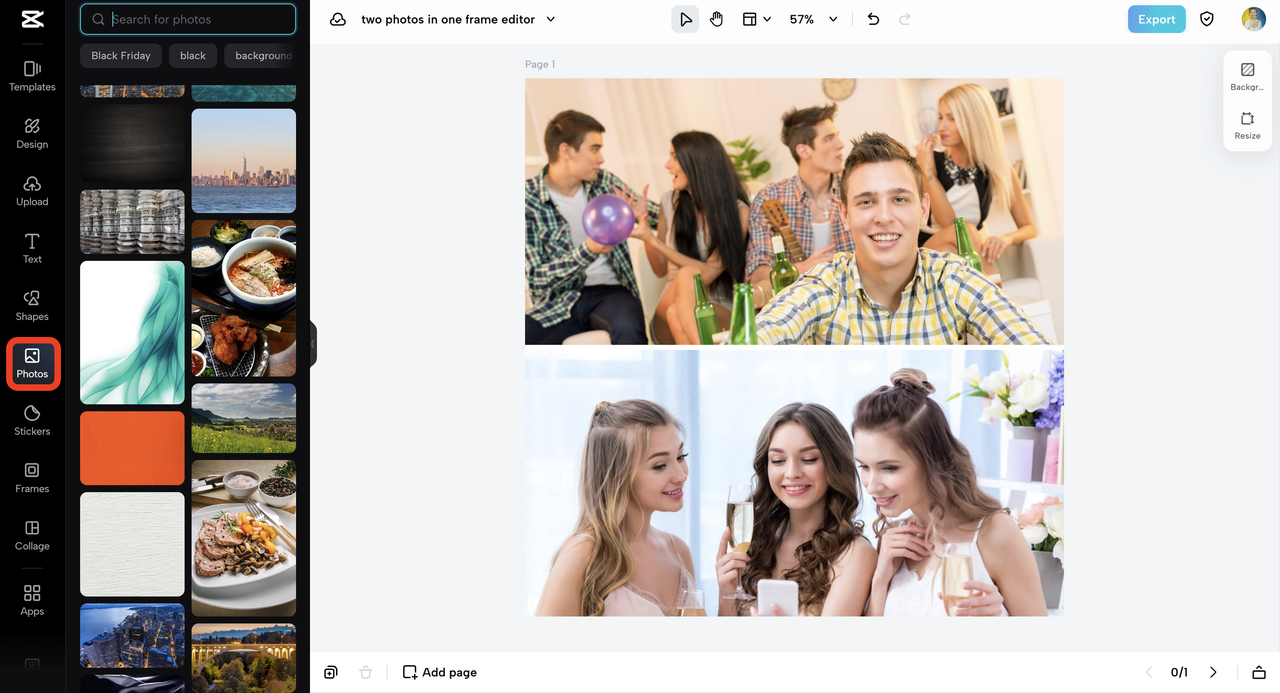The height and width of the screenshot is (693, 1280).
Task: Select the hand pan tool
Action: pos(716,19)
